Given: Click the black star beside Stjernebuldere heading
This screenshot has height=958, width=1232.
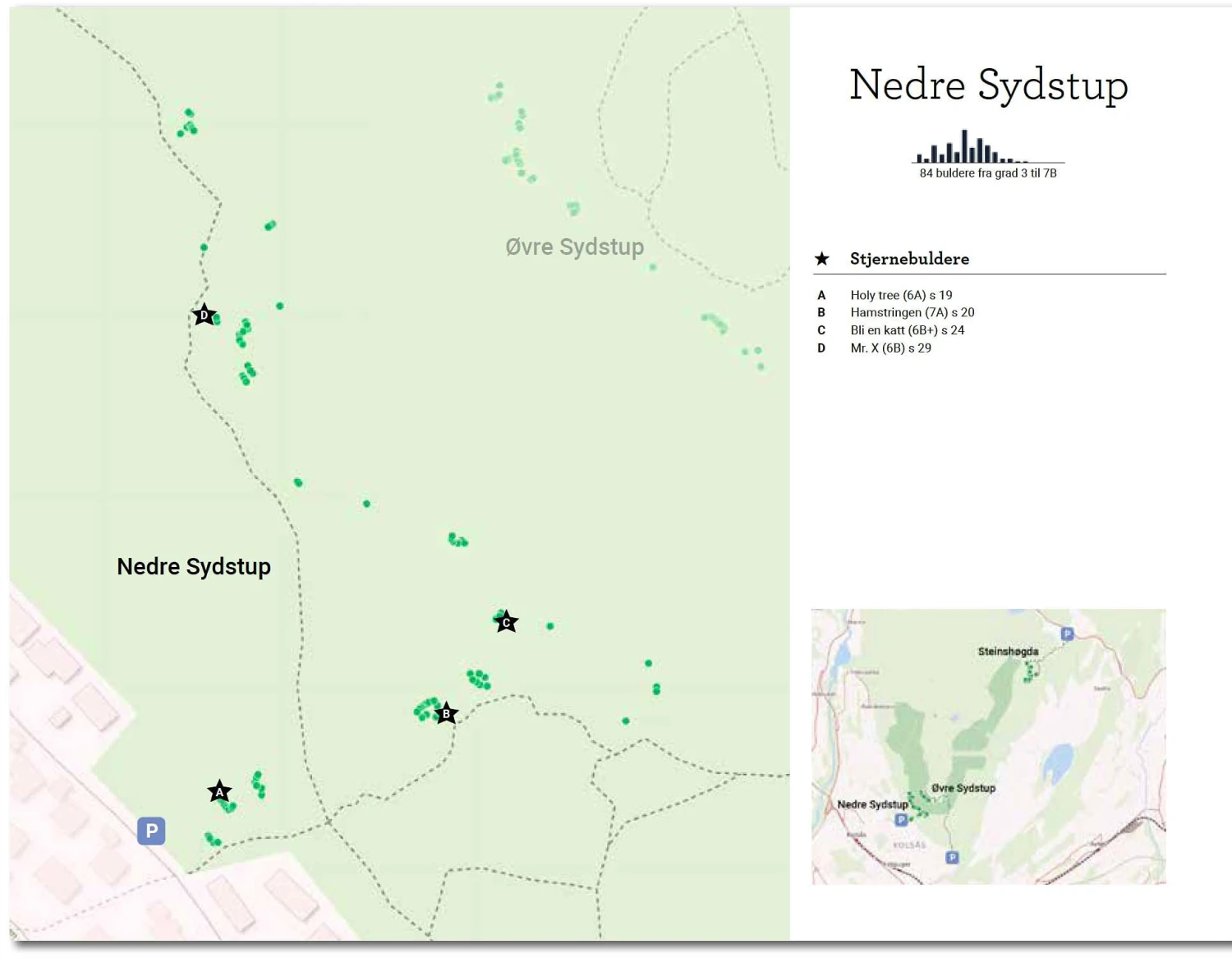Looking at the screenshot, I should [821, 259].
